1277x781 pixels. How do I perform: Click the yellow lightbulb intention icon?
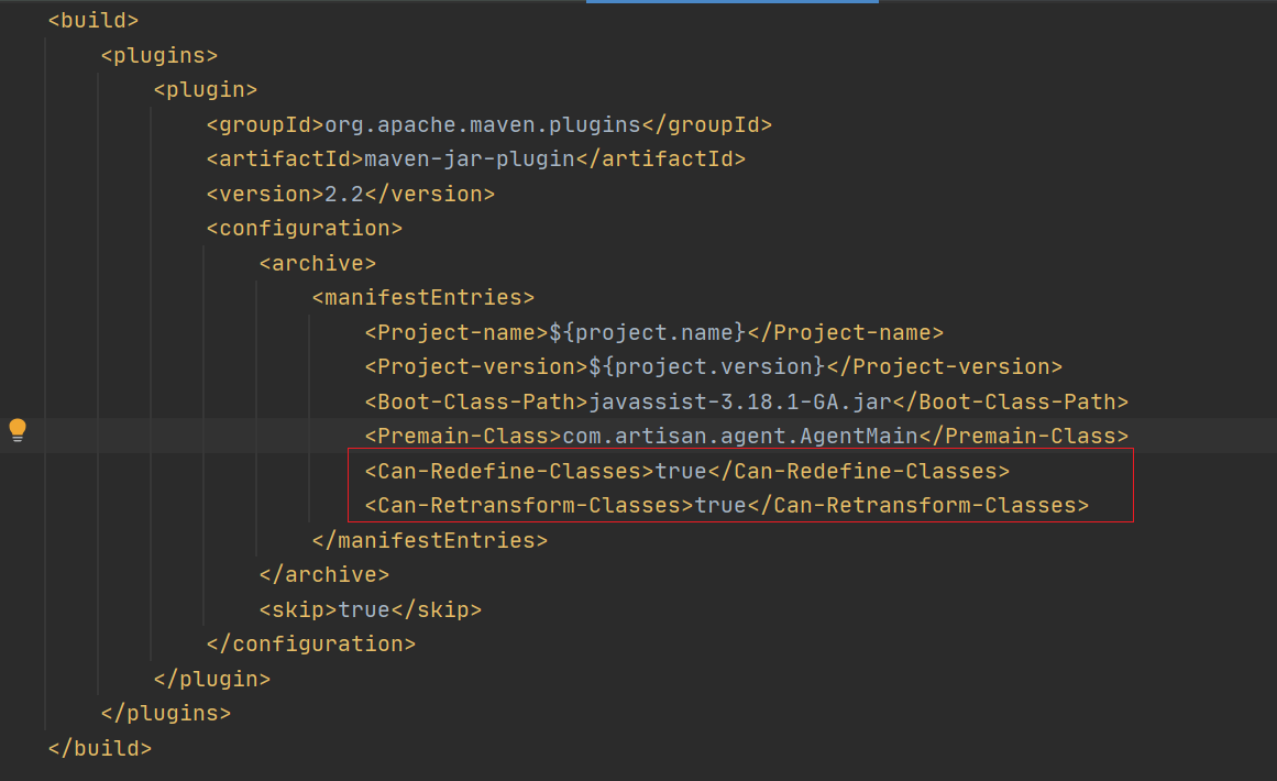pos(17,430)
